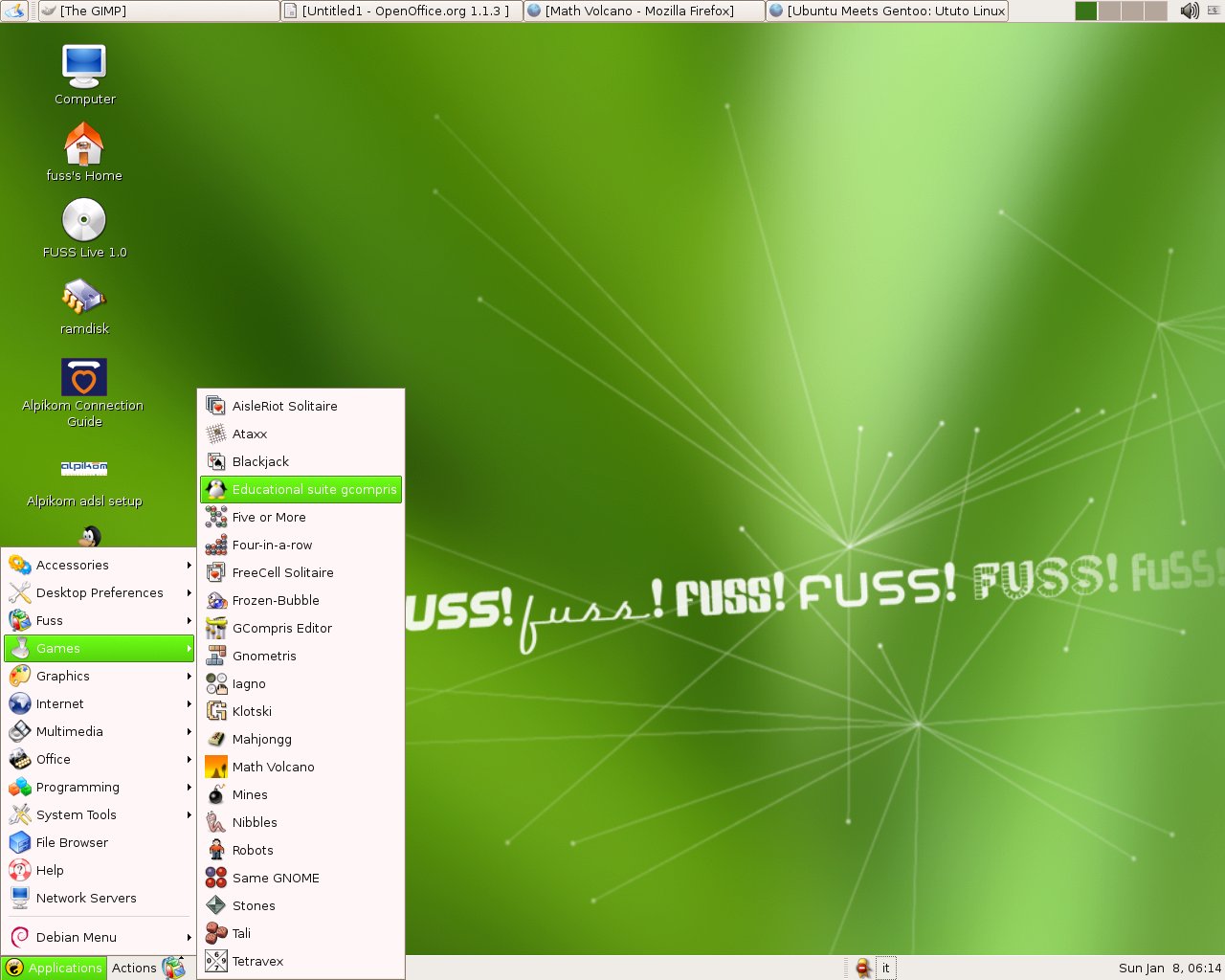1225x980 pixels.
Task: Click the Mahjongg tile icon
Action: click(216, 739)
